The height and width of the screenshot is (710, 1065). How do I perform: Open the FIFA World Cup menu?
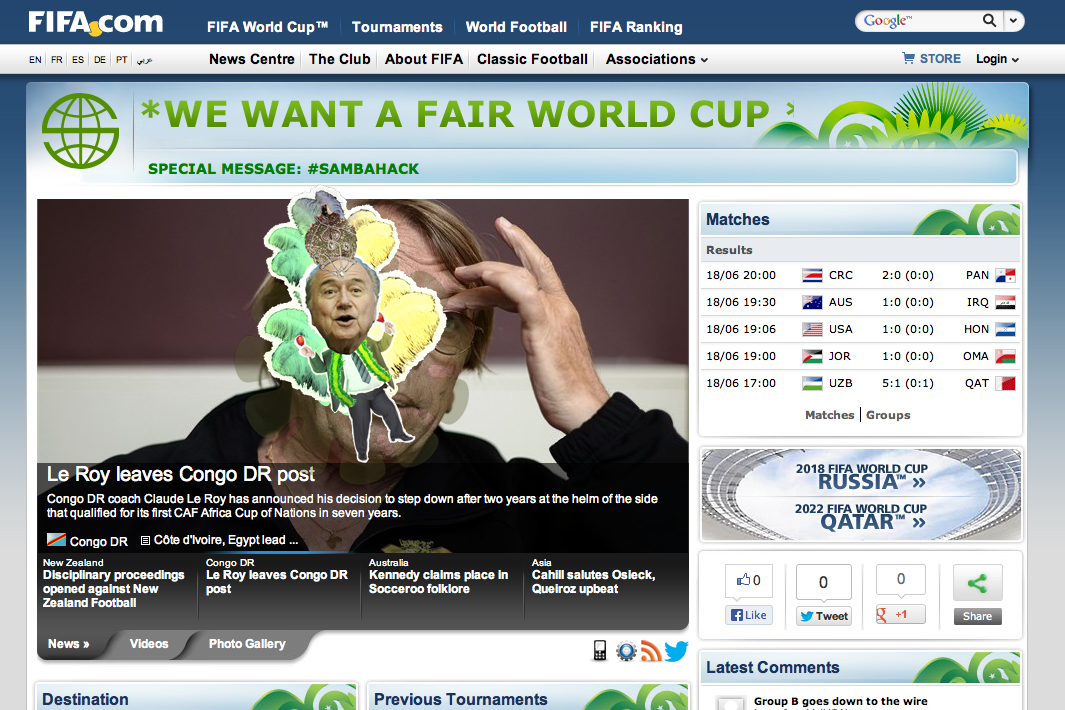click(268, 27)
